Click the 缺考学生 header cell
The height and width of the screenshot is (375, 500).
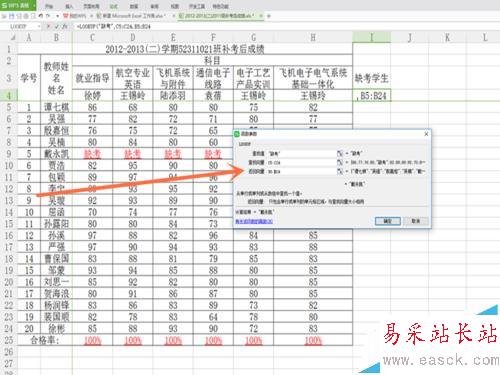tap(371, 78)
